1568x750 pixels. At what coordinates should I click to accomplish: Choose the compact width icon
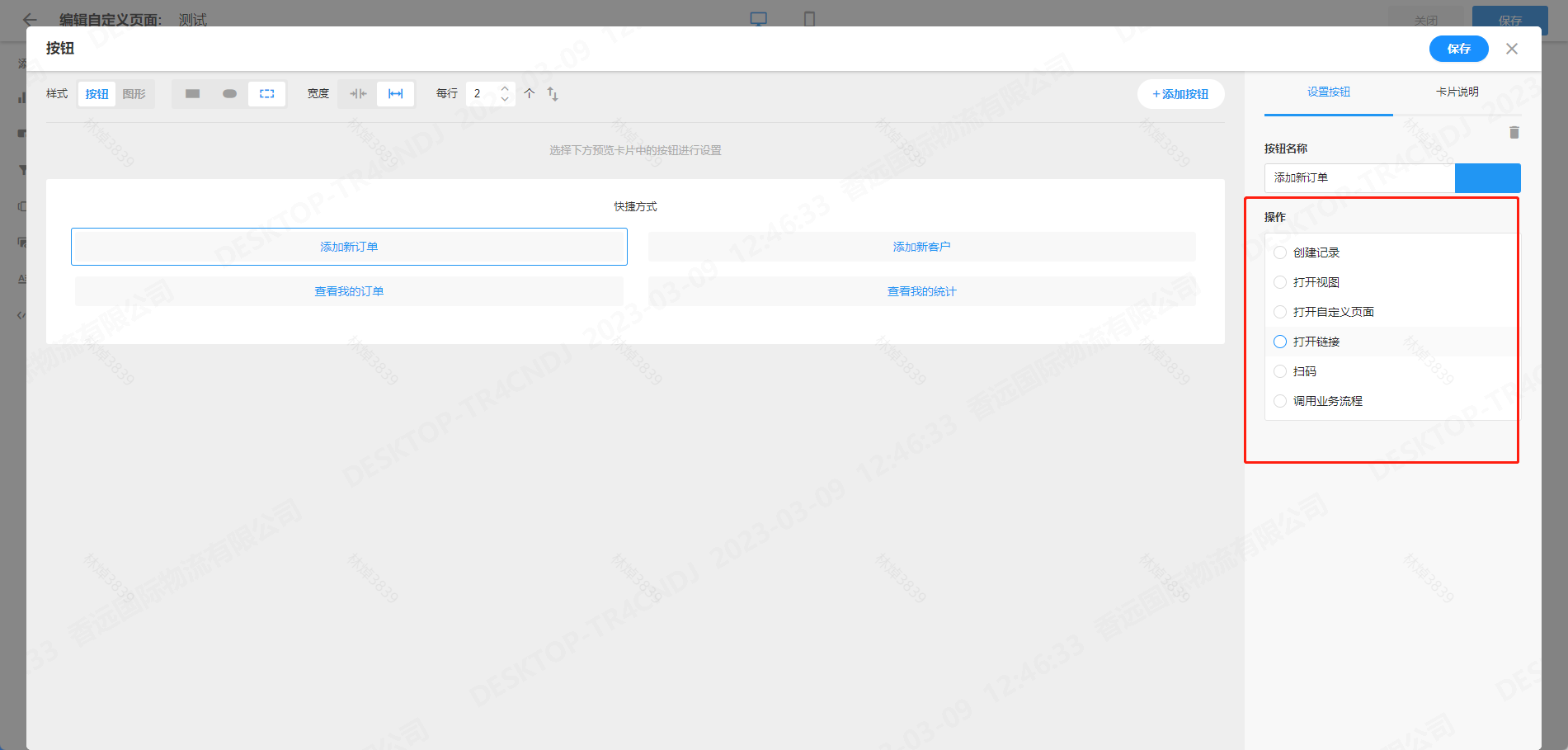coord(358,94)
